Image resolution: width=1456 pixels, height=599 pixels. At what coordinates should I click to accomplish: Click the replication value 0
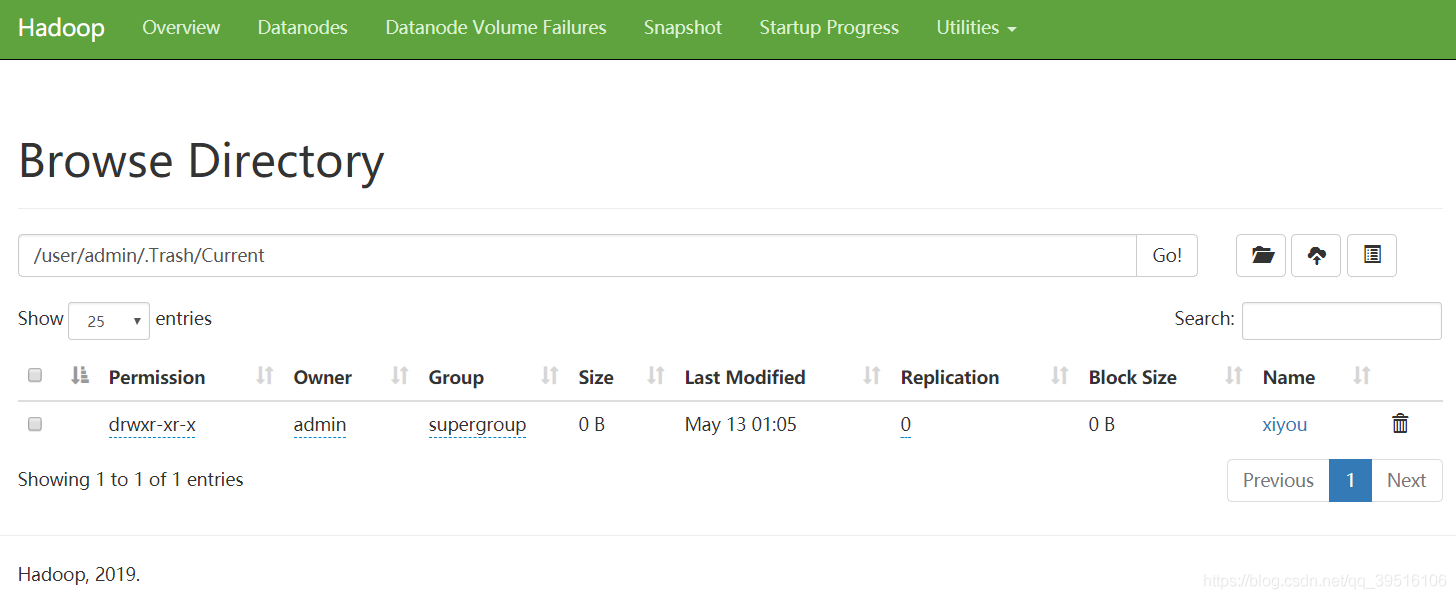click(x=906, y=425)
